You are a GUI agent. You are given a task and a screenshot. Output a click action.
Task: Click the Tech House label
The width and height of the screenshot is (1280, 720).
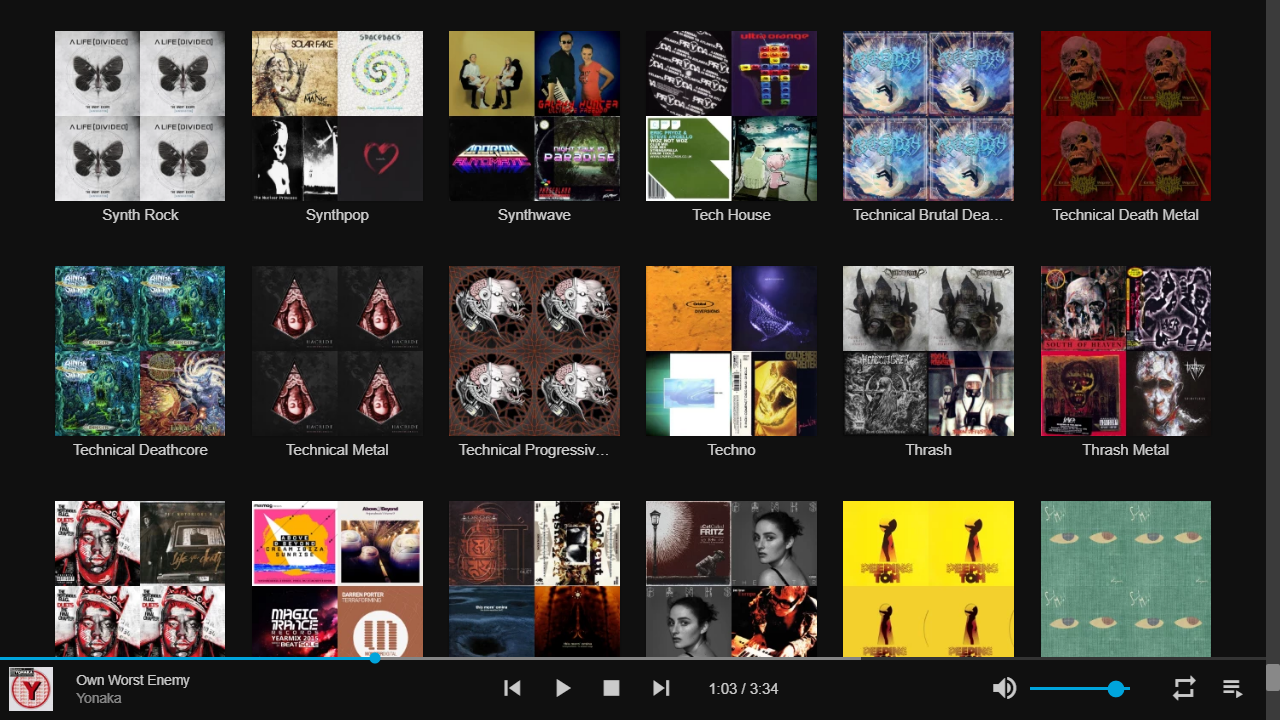(731, 215)
